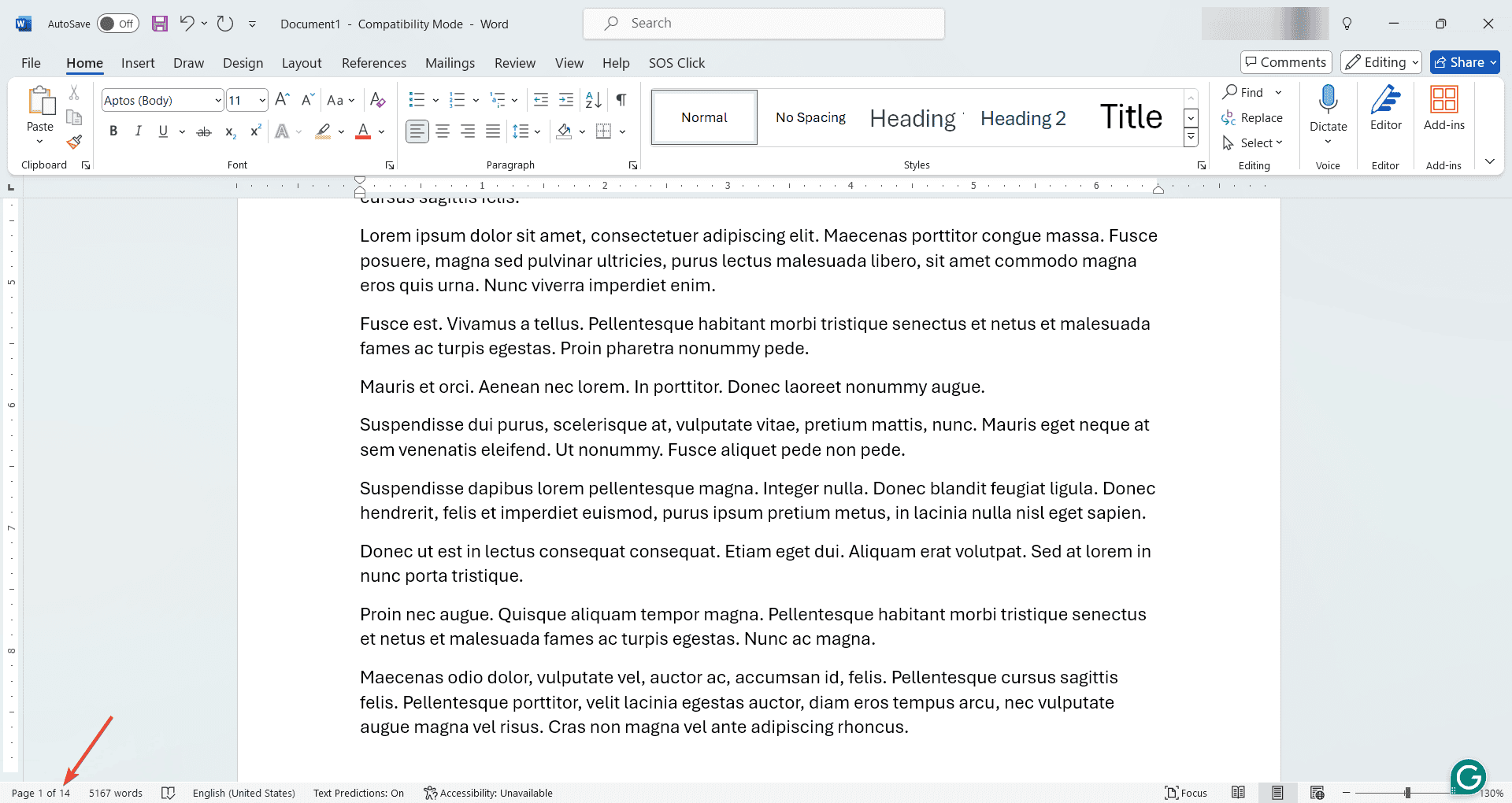Click the Search box in title bar
This screenshot has width=1512, height=803.
764,24
